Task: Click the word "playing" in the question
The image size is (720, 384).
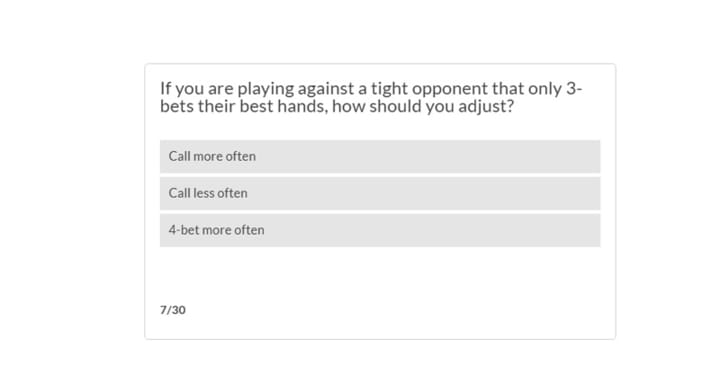Action: (265, 89)
